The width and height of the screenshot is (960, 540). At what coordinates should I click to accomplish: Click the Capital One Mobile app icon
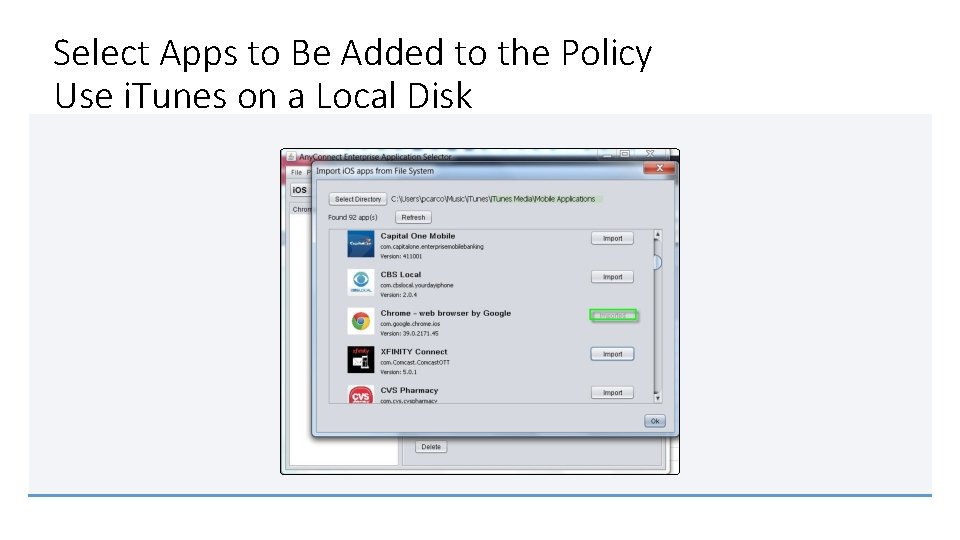coord(361,244)
